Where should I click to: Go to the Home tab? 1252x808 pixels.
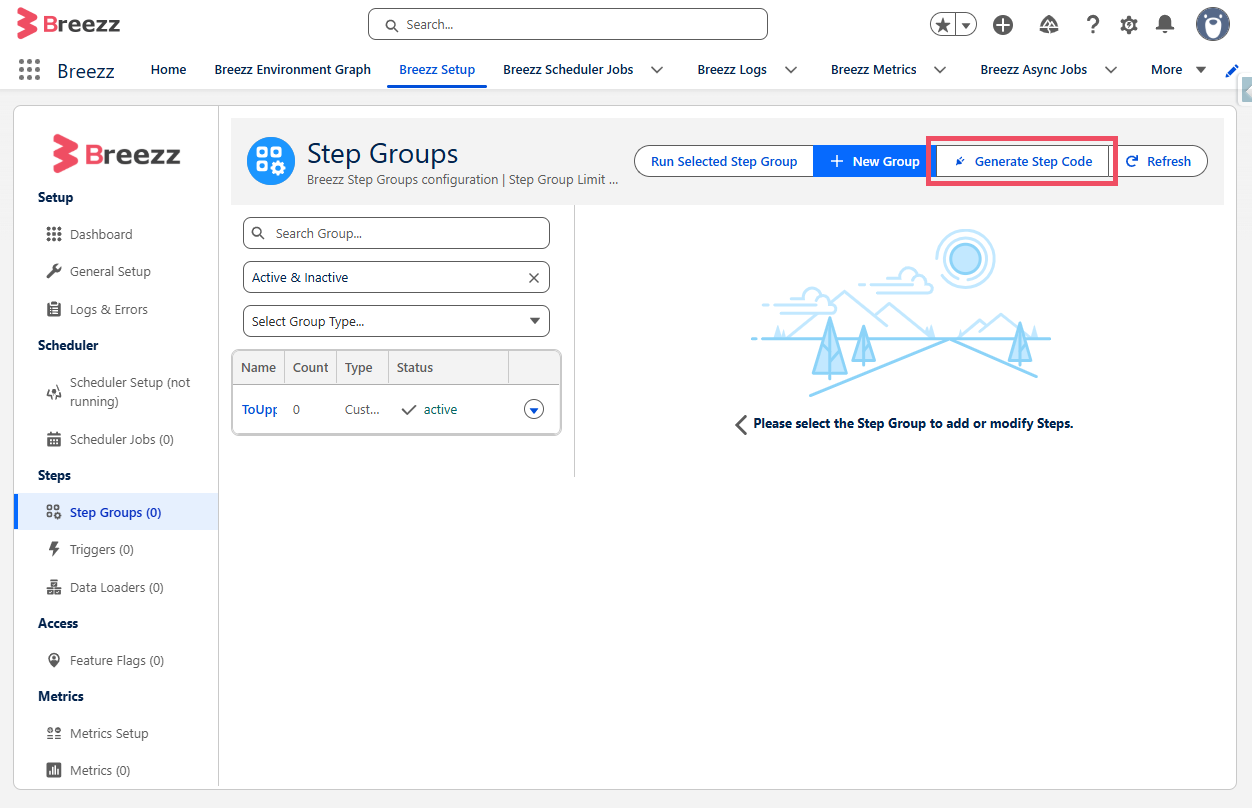(x=168, y=69)
